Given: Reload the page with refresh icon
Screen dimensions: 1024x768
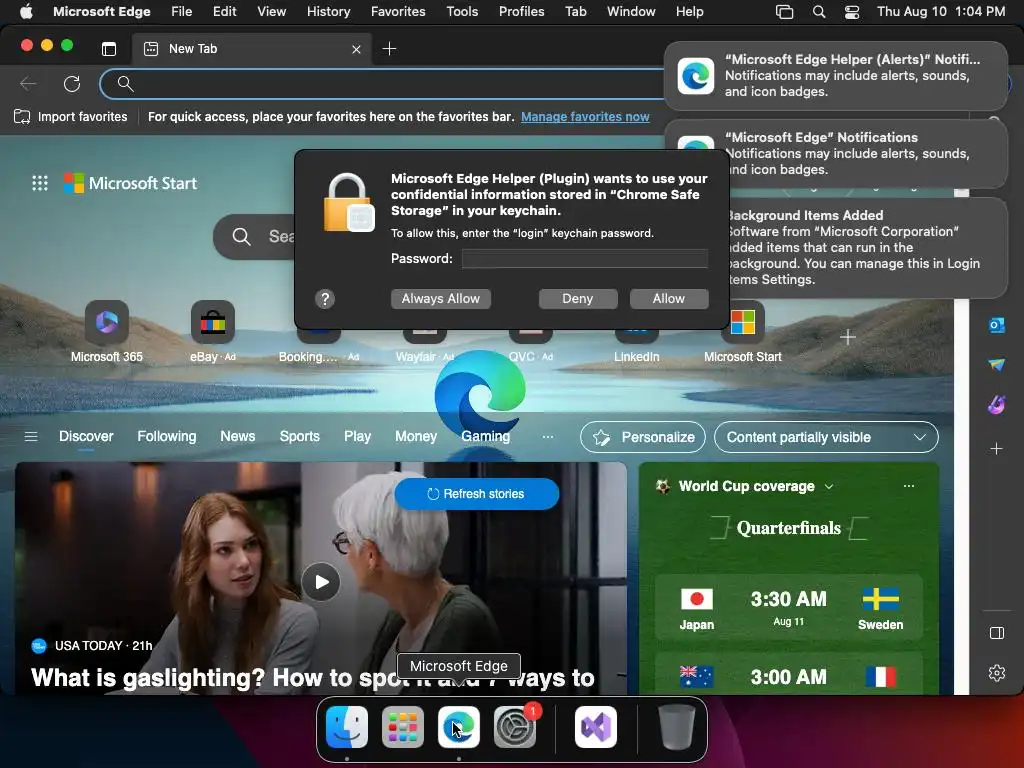Looking at the screenshot, I should click(72, 84).
